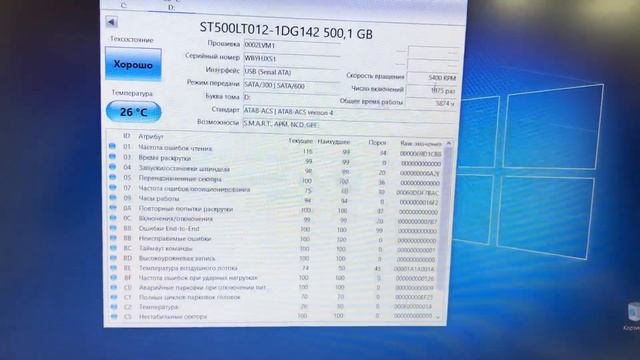Viewport: 640px width, 360px height.
Task: Click status dot for 07 ошибок позиционирования
Action: [x=113, y=187]
